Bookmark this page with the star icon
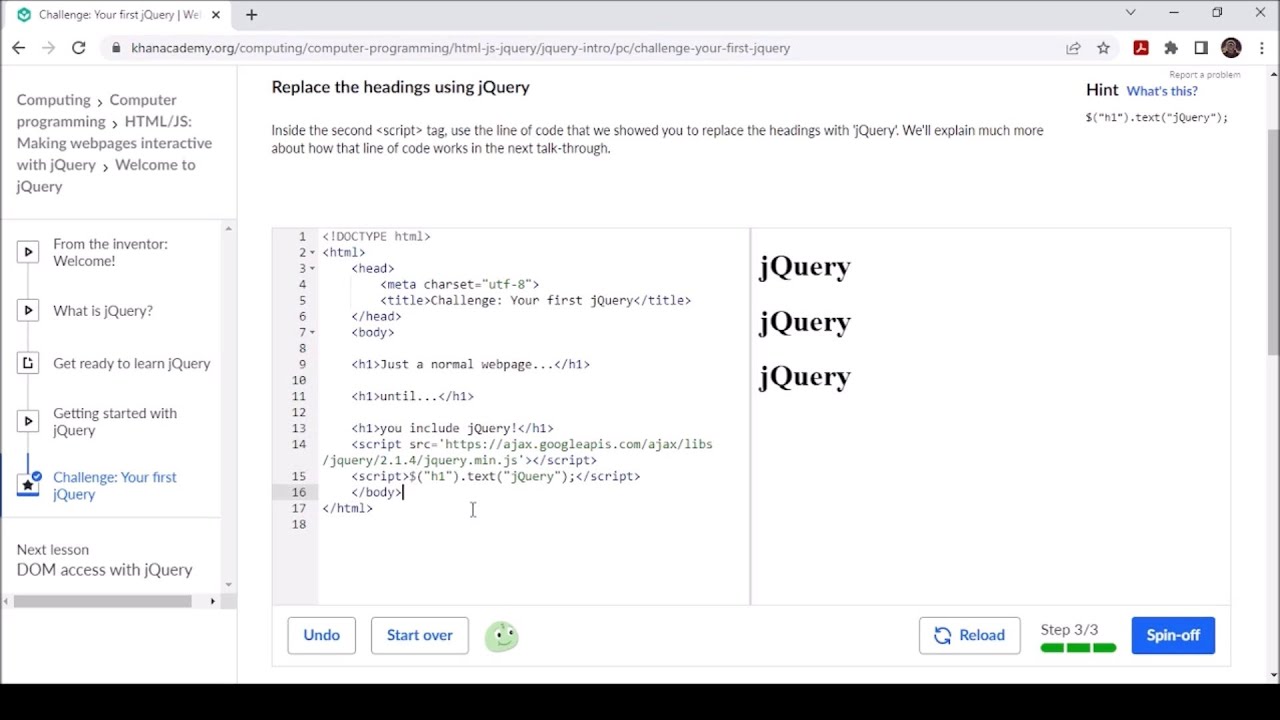1280x720 pixels. coord(1103,48)
